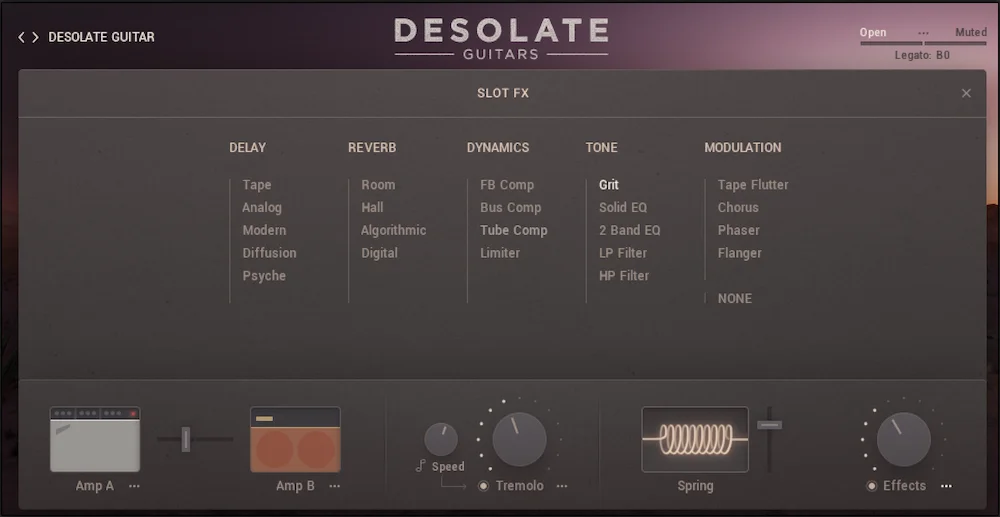Toggle the Effects power button

871,486
